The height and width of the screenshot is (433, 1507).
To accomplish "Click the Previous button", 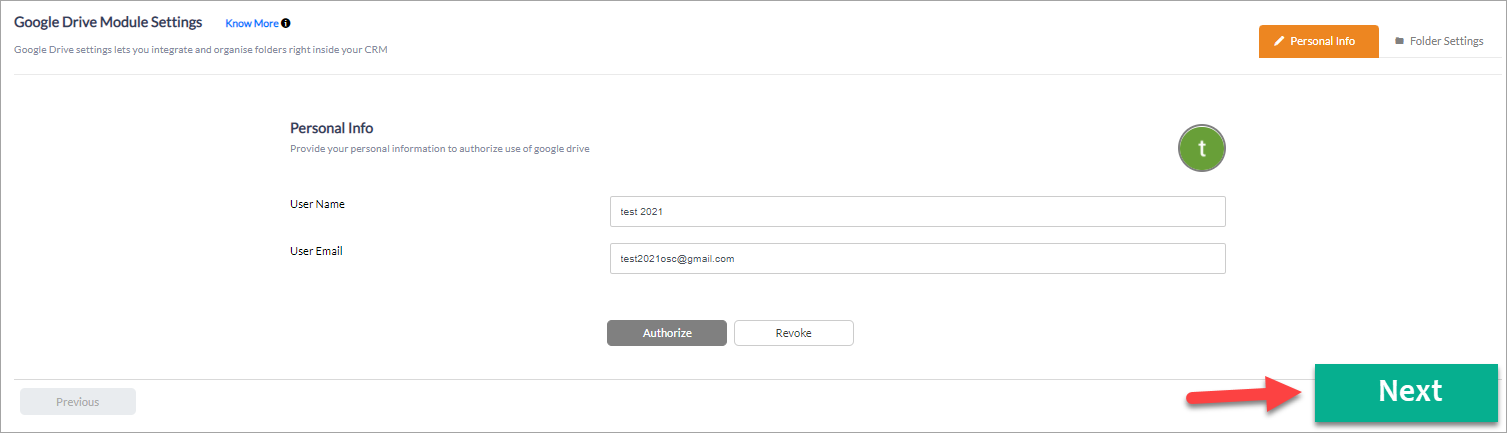I will (x=78, y=402).
